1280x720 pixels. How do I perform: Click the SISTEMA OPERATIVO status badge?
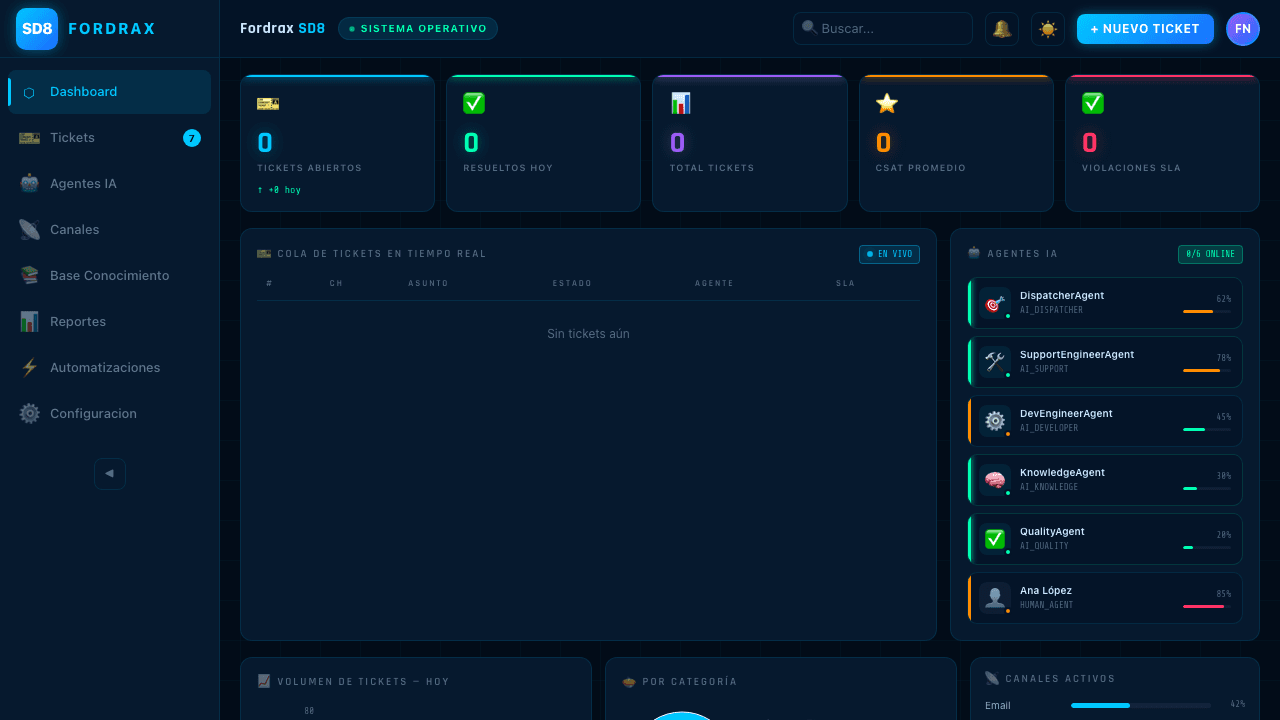pyautogui.click(x=418, y=28)
